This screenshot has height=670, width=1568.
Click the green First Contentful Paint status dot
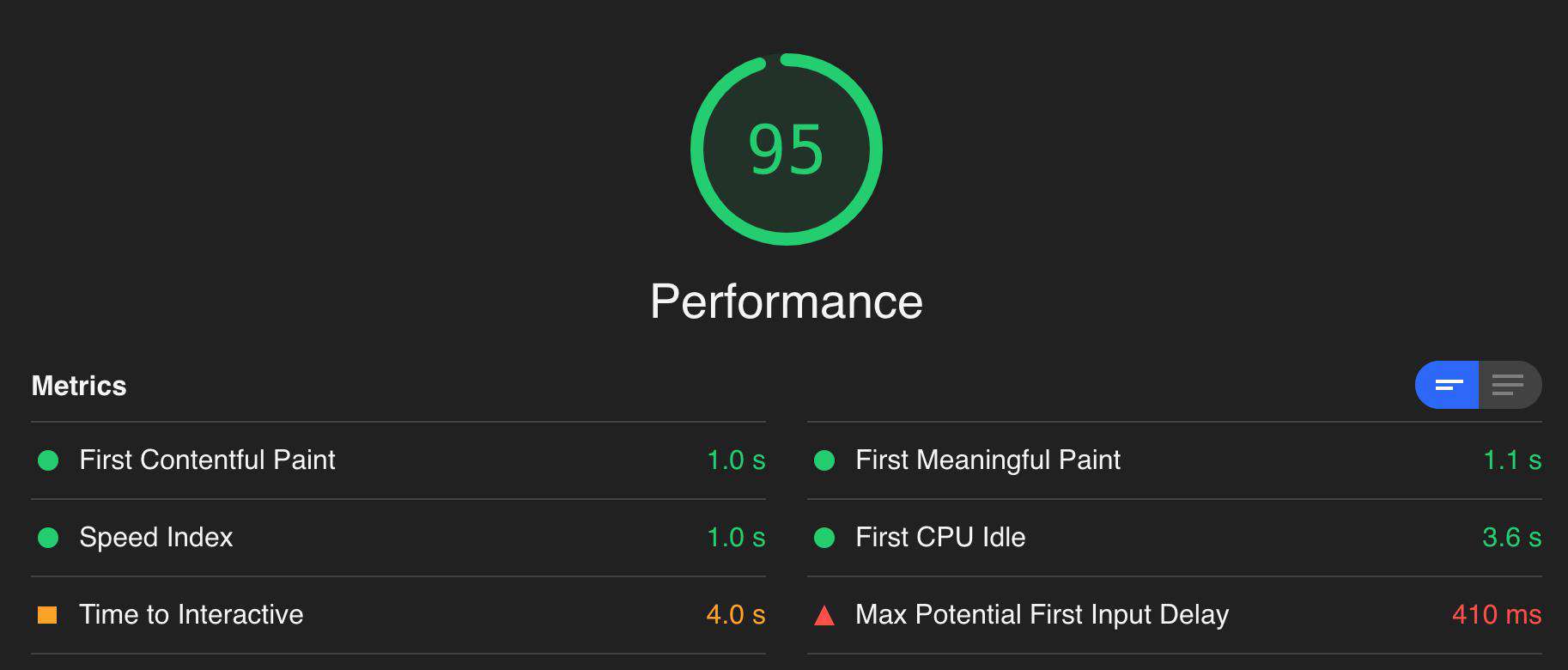coord(48,460)
